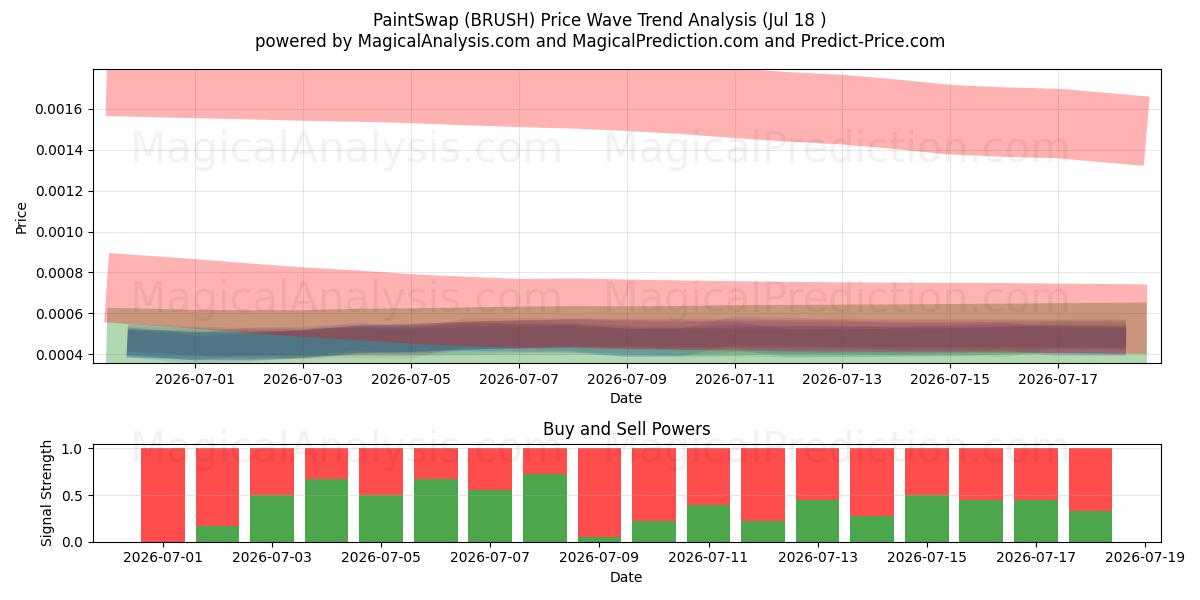Click the green buy bar for 2026-07-06

click(x=435, y=510)
